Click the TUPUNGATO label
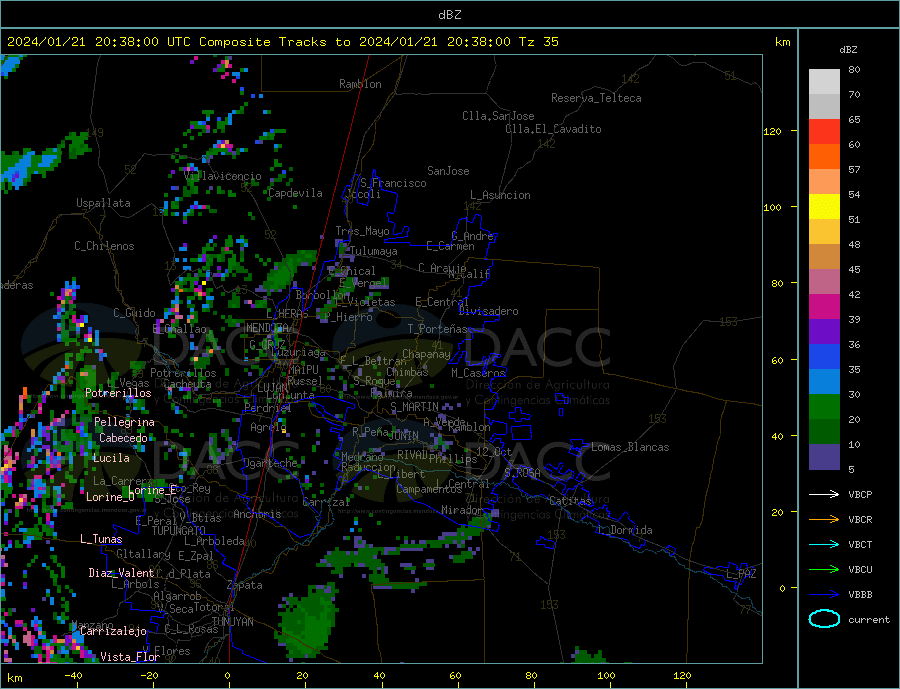This screenshot has width=900, height=689. (178, 531)
